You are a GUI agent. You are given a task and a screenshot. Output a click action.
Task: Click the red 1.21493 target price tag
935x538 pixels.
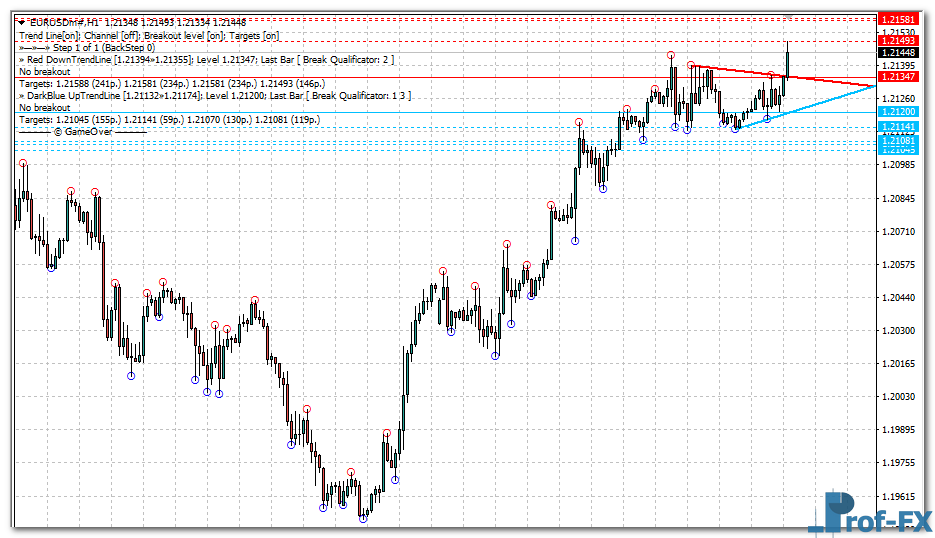[x=896, y=40]
